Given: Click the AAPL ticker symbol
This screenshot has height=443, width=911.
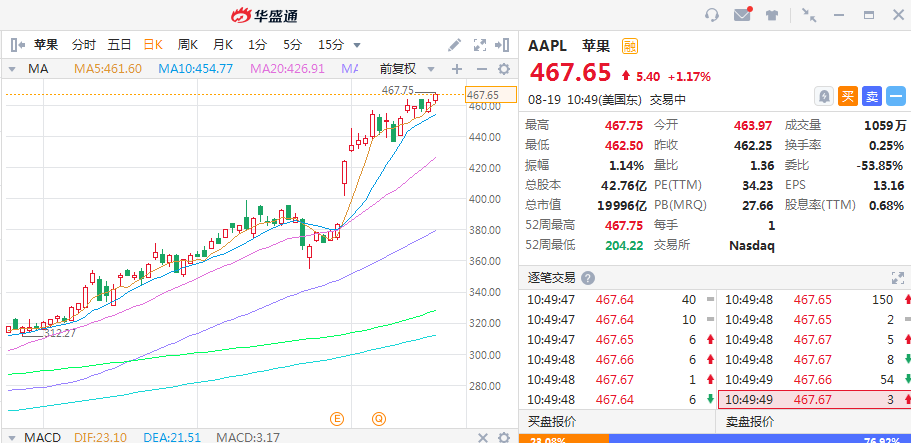Looking at the screenshot, I should [547, 46].
